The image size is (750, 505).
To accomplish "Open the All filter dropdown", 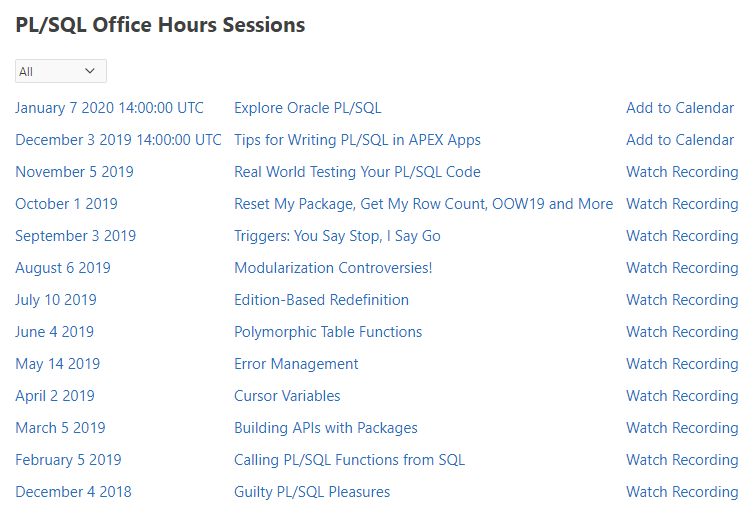I will (x=60, y=71).
